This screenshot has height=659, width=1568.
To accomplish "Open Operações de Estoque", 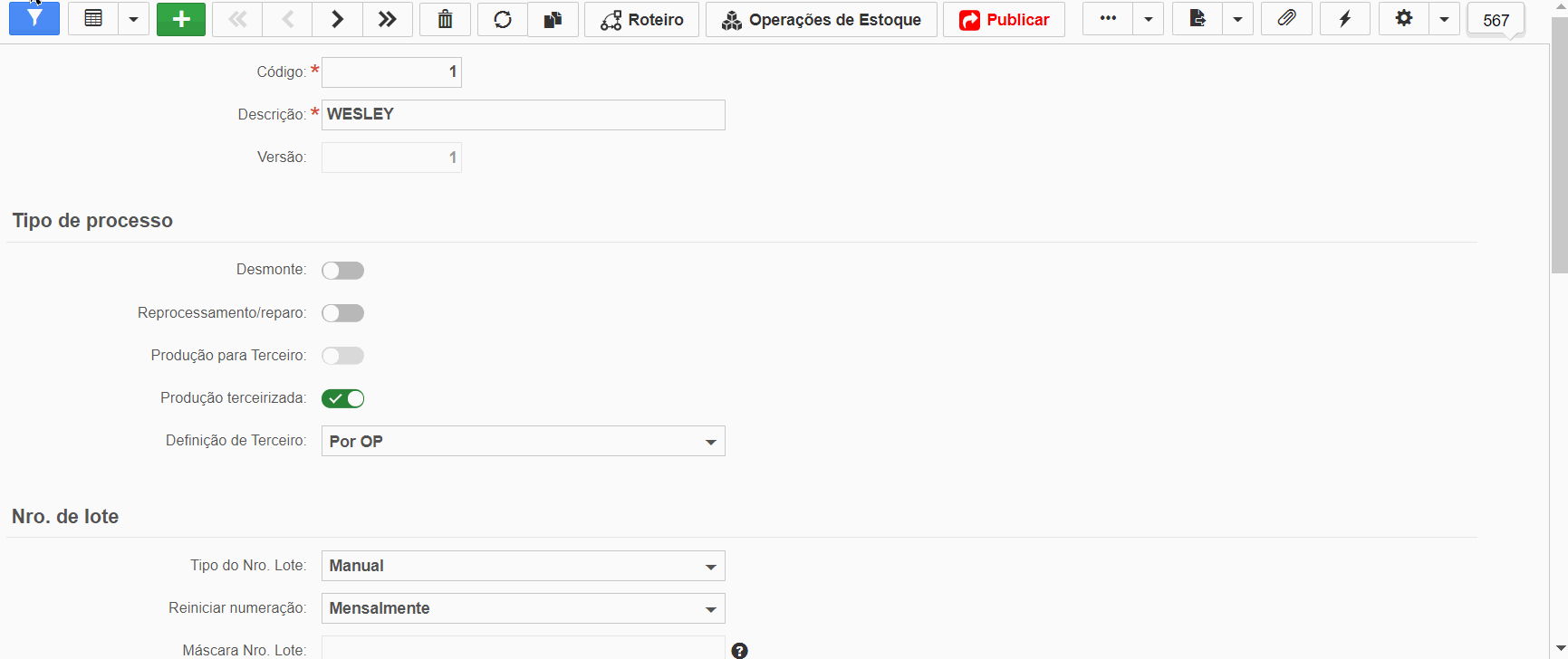I will pos(822,19).
